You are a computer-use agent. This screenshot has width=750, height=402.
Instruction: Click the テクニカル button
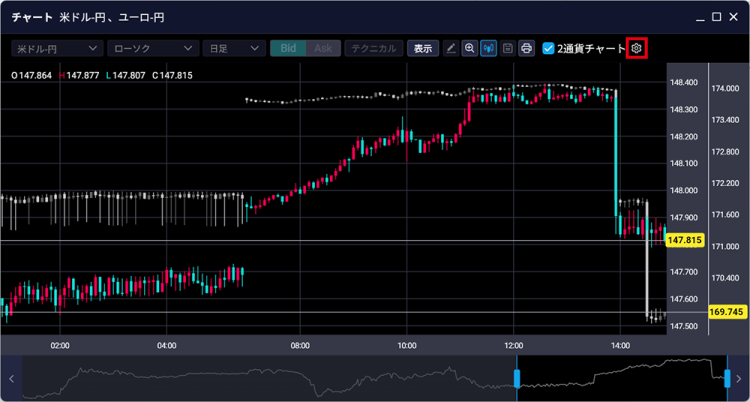pos(373,48)
